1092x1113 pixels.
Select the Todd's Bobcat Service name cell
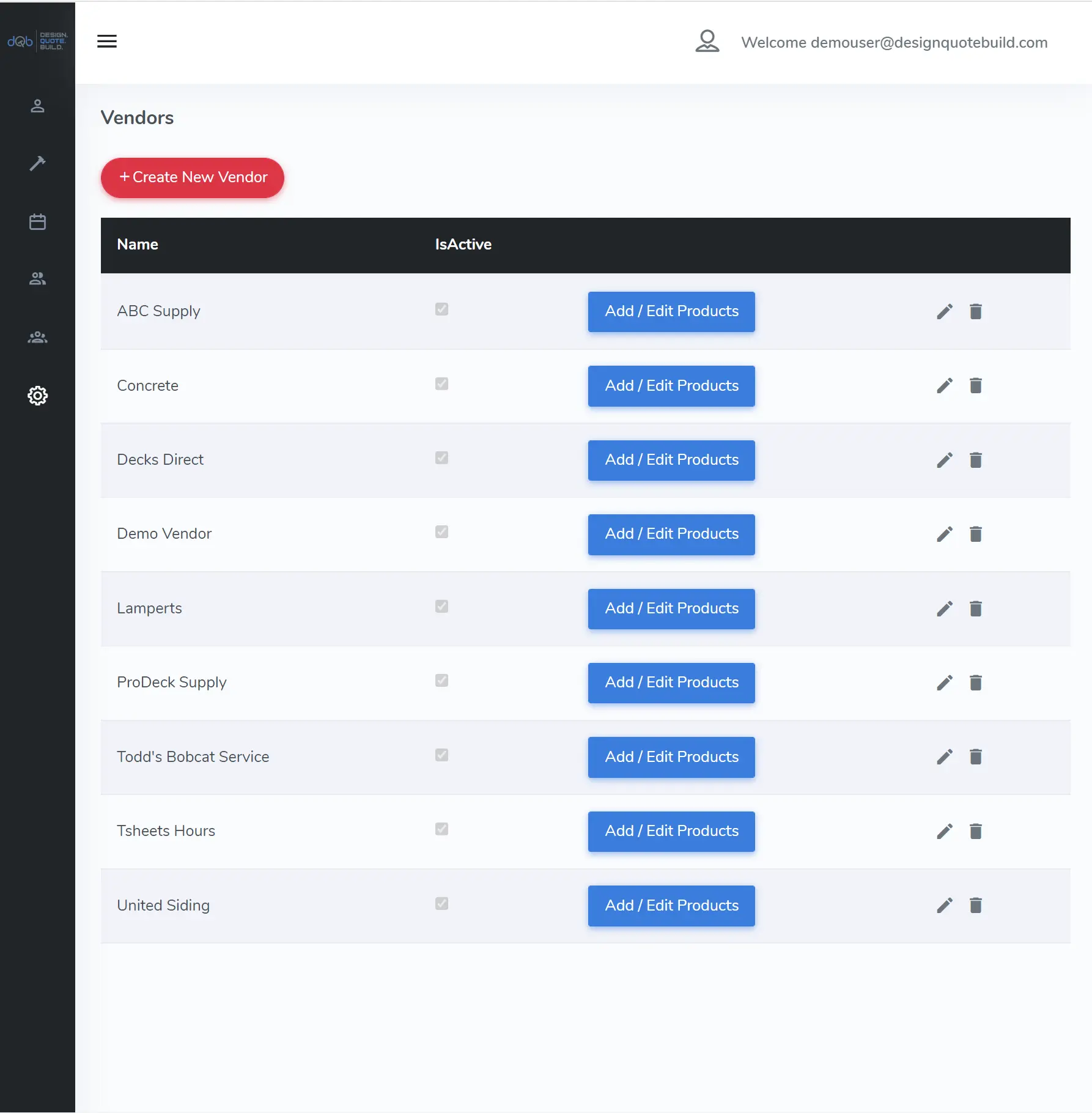(x=193, y=756)
